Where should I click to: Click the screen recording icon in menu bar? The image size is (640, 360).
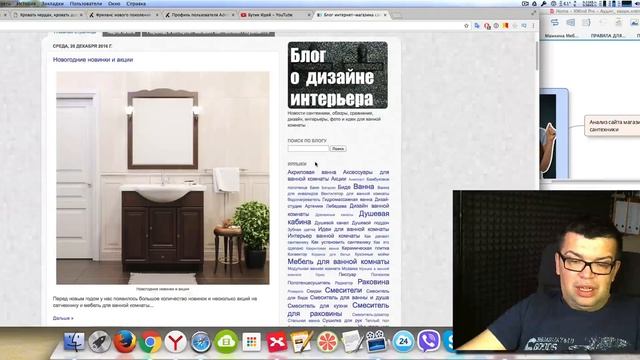(x=525, y=4)
